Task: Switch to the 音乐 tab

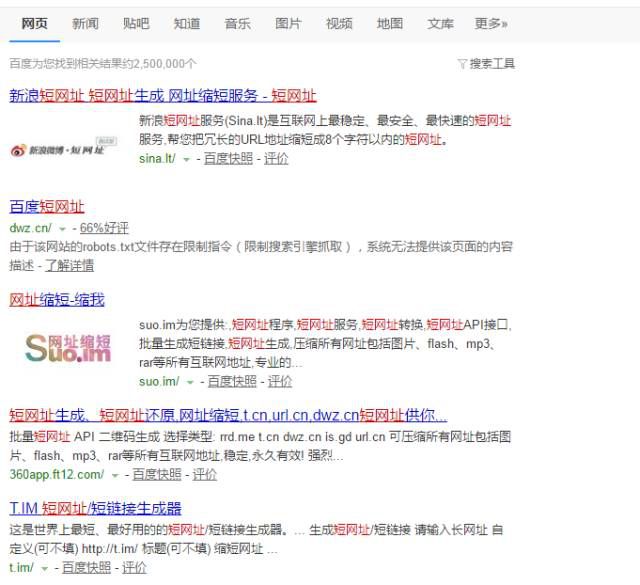Action: 238,24
